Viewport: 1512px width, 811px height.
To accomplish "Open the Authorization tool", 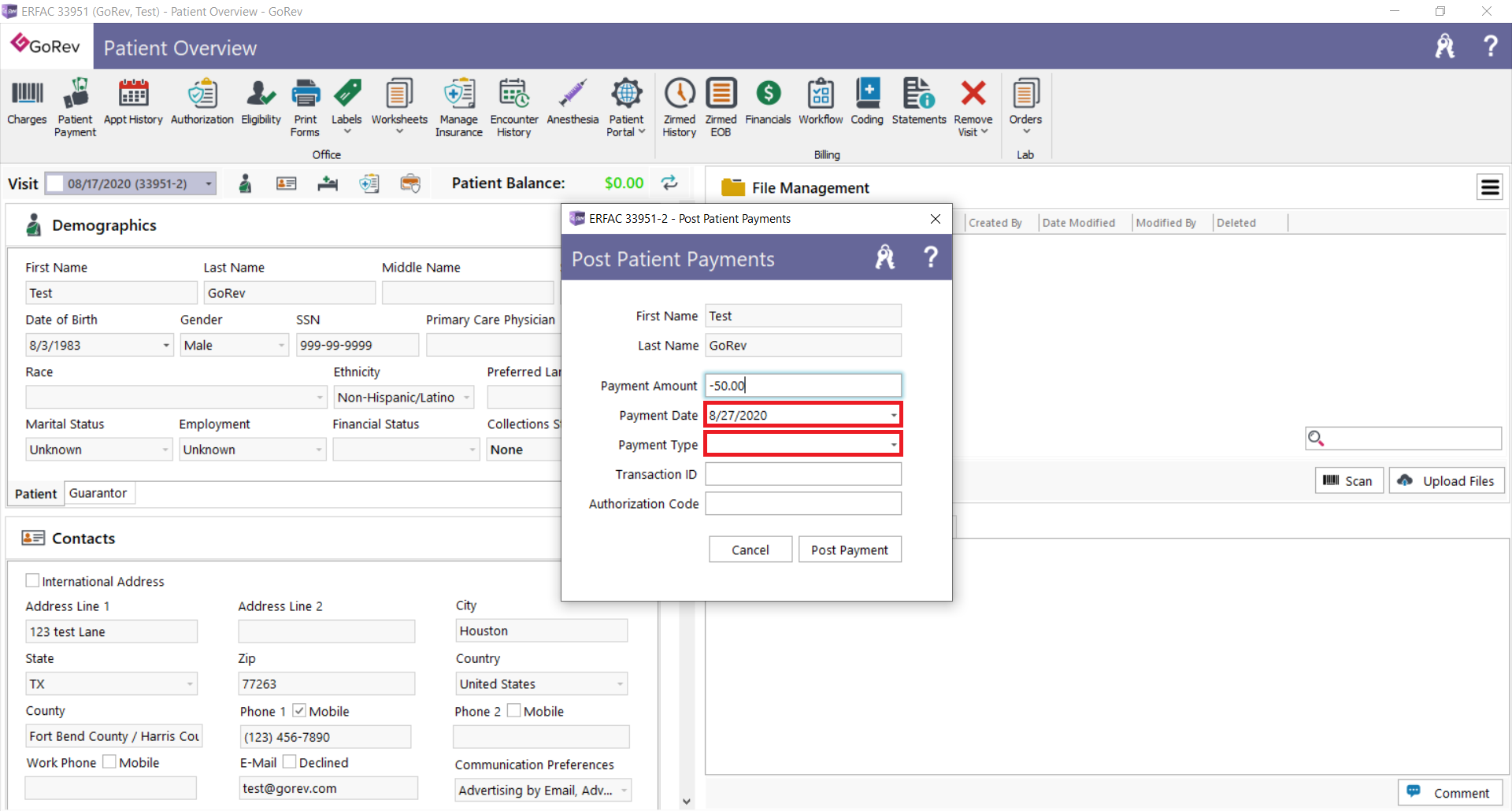I will [202, 102].
